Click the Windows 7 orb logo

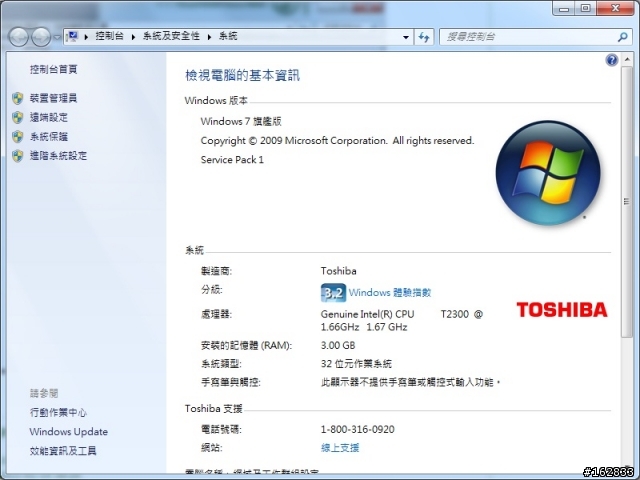(548, 173)
